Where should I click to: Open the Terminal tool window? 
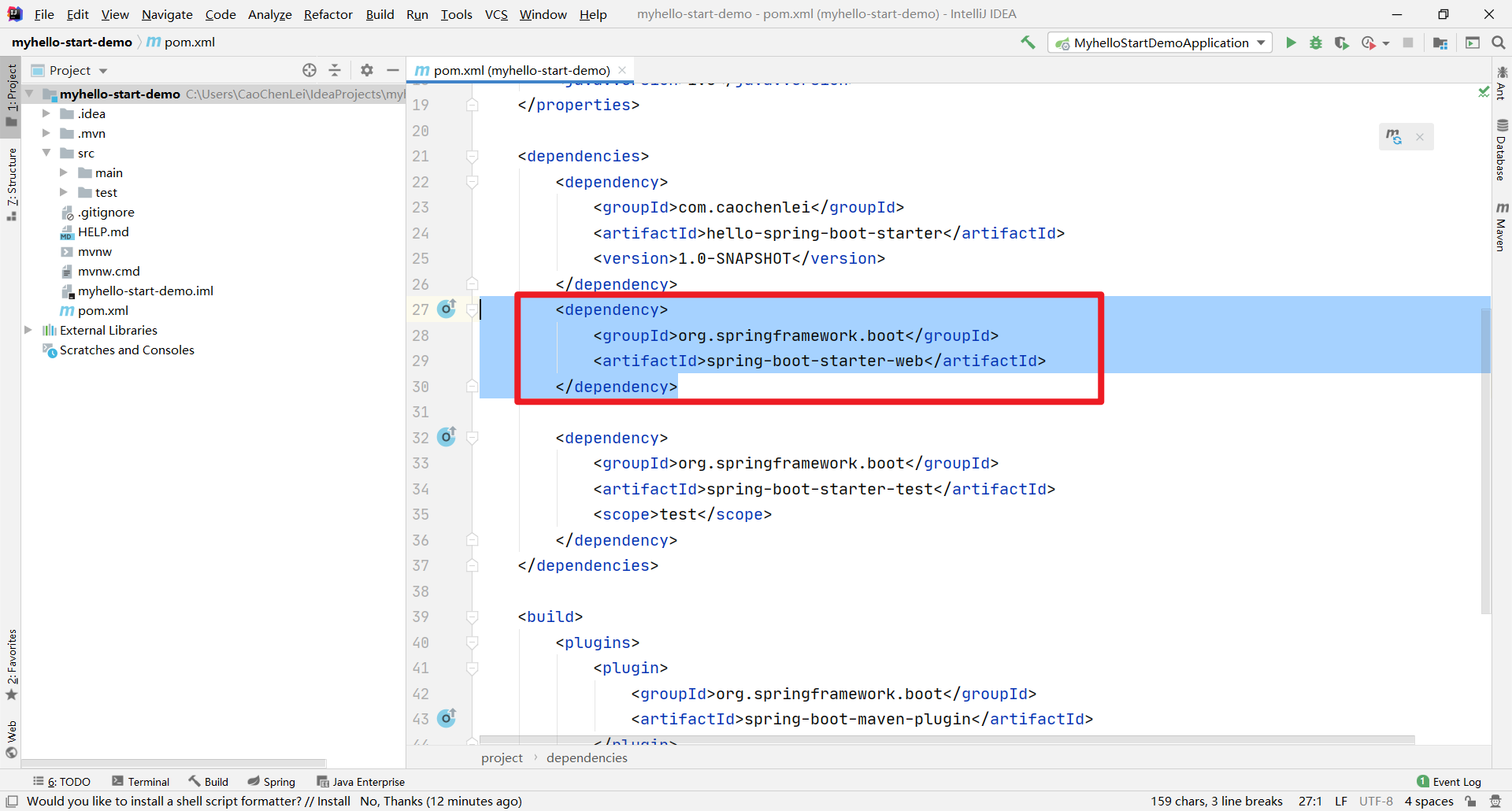(x=141, y=781)
